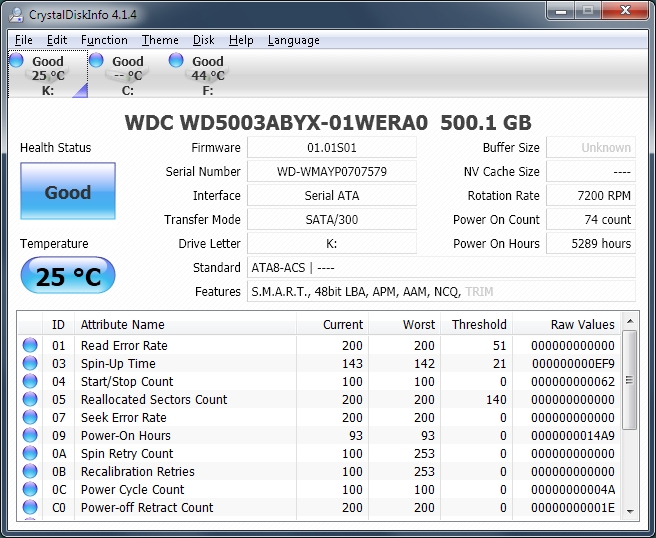Click status orb of Spin Retry Count row
Image resolution: width=656 pixels, height=538 pixels.
pyautogui.click(x=30, y=453)
